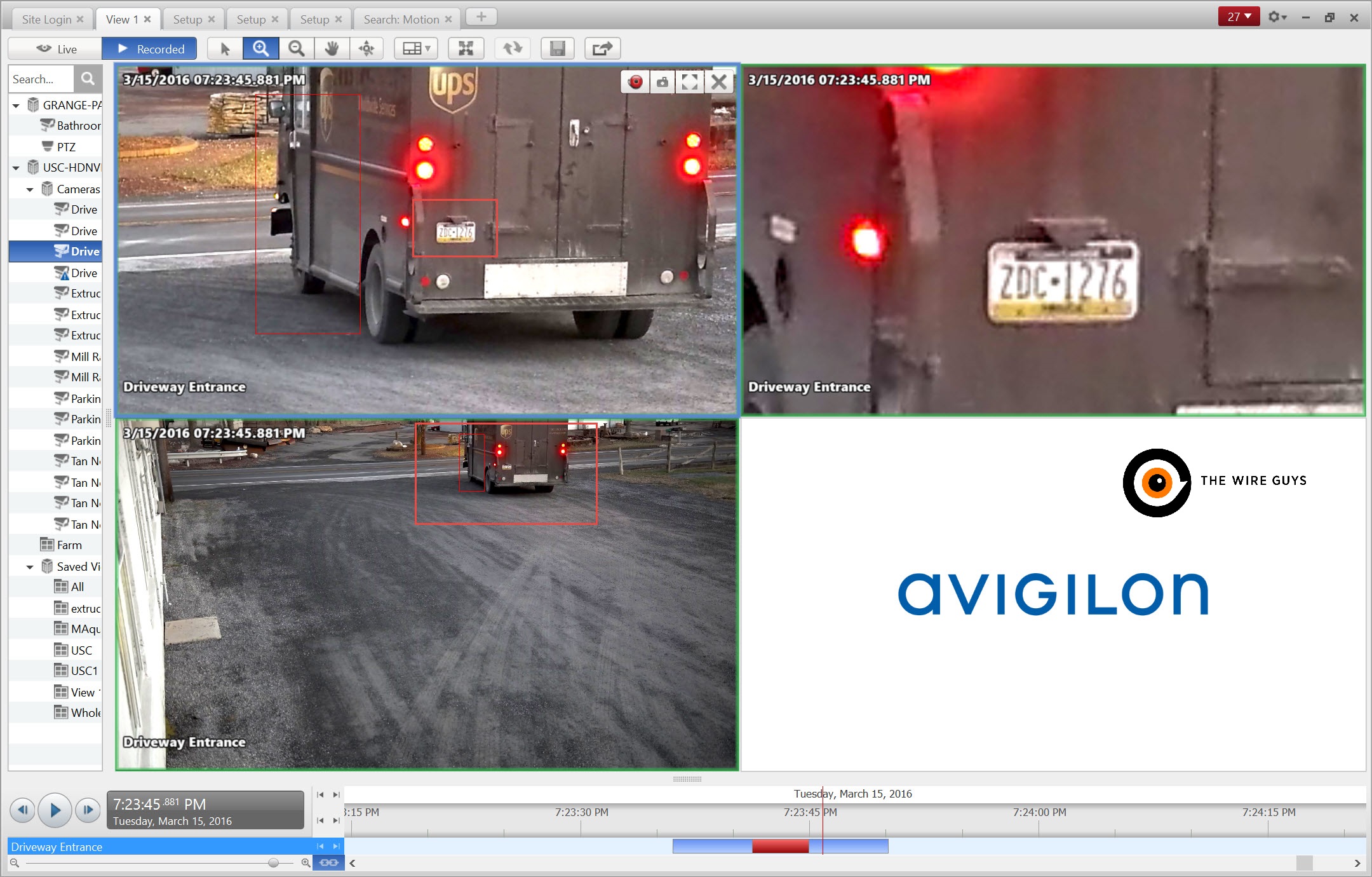Viewport: 1372px width, 877px height.
Task: Jump to previous event on Driveway Entrance row
Action: coord(320,846)
